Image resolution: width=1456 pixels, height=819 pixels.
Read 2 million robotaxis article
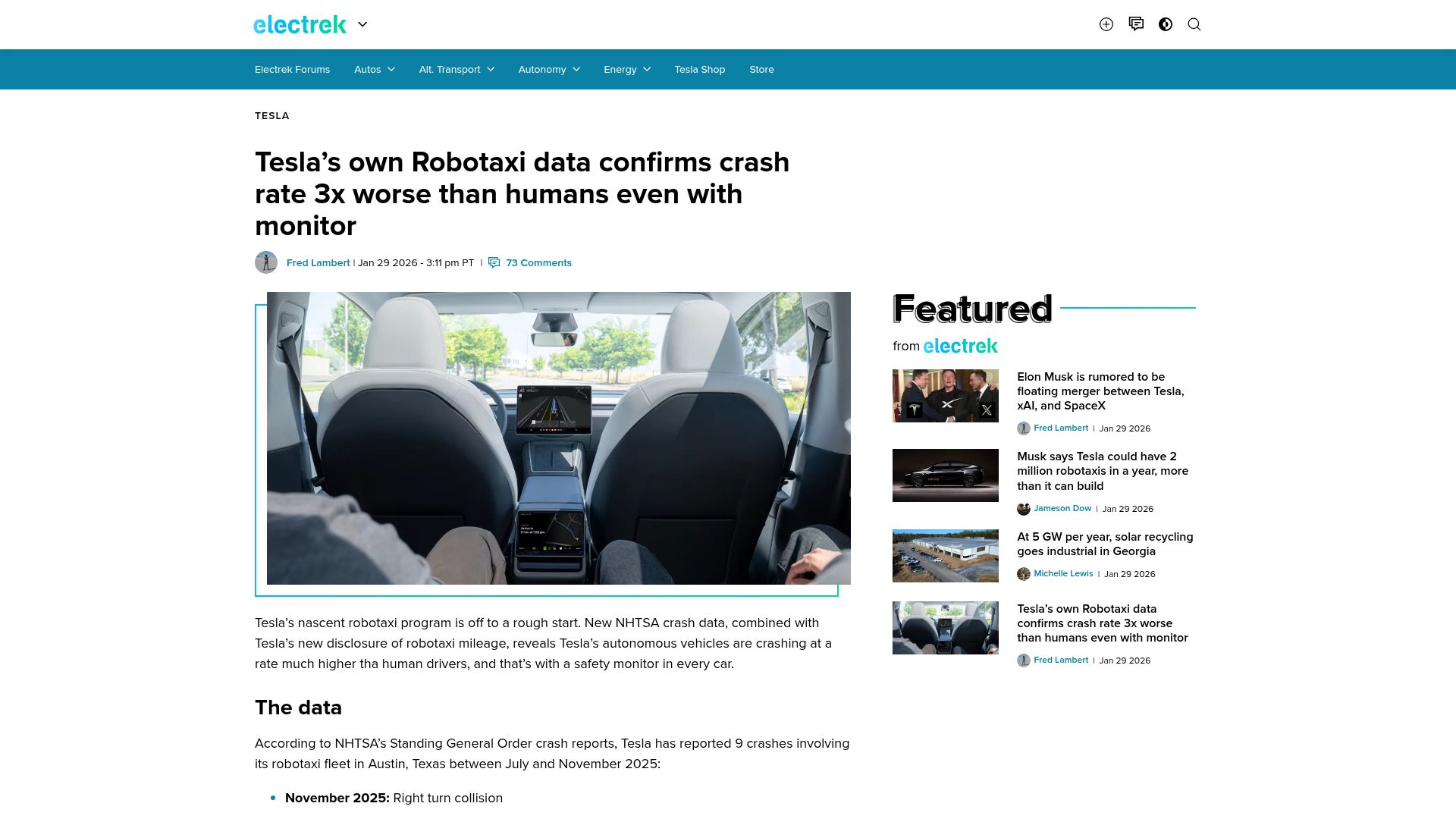click(1103, 471)
